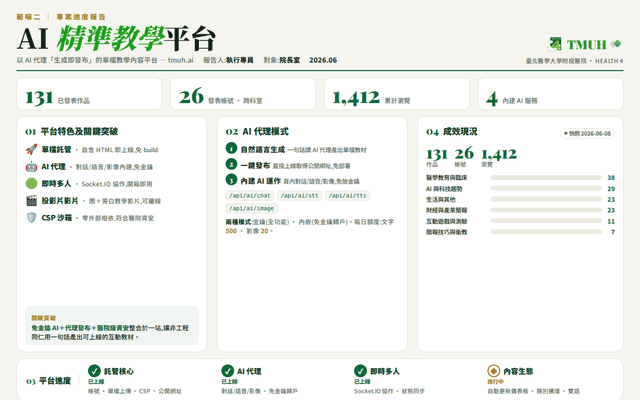Click the 2026.06 date in header

(x=323, y=60)
